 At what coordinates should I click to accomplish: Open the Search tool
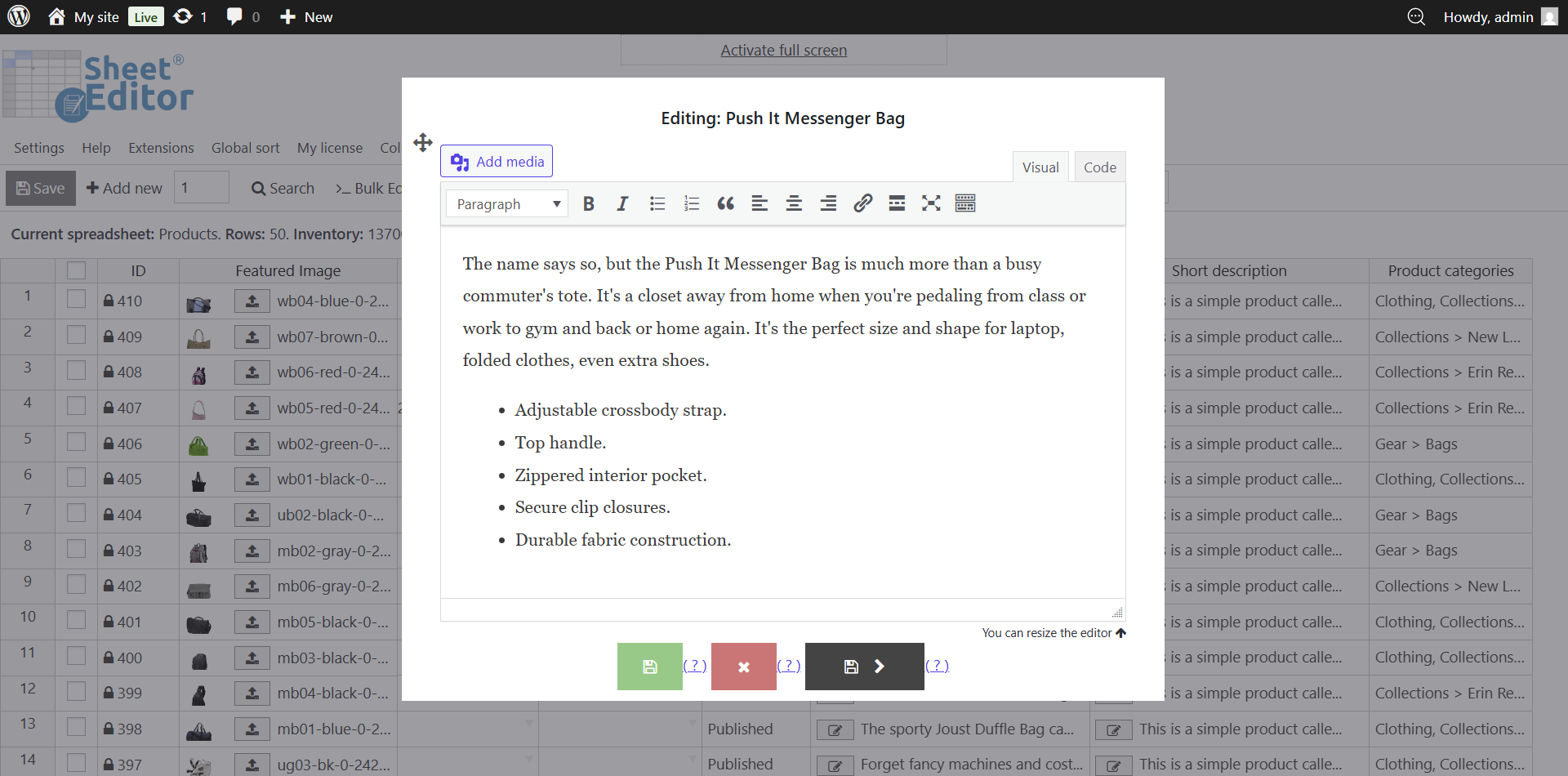point(283,188)
